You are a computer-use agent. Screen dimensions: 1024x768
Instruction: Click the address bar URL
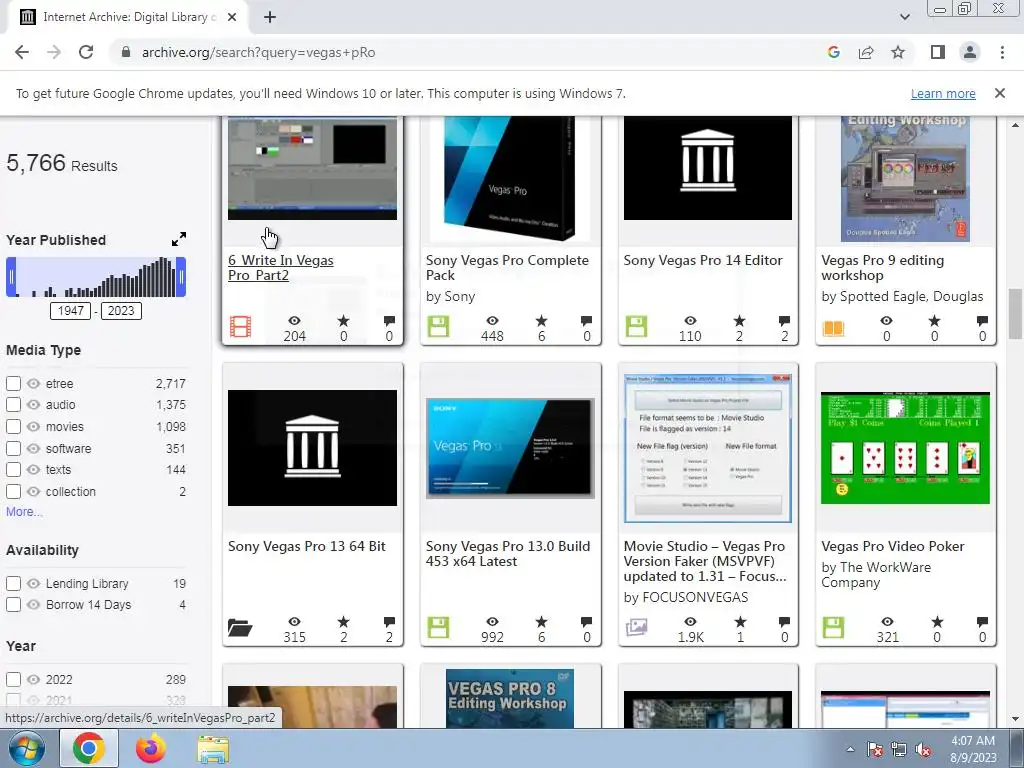point(259,52)
